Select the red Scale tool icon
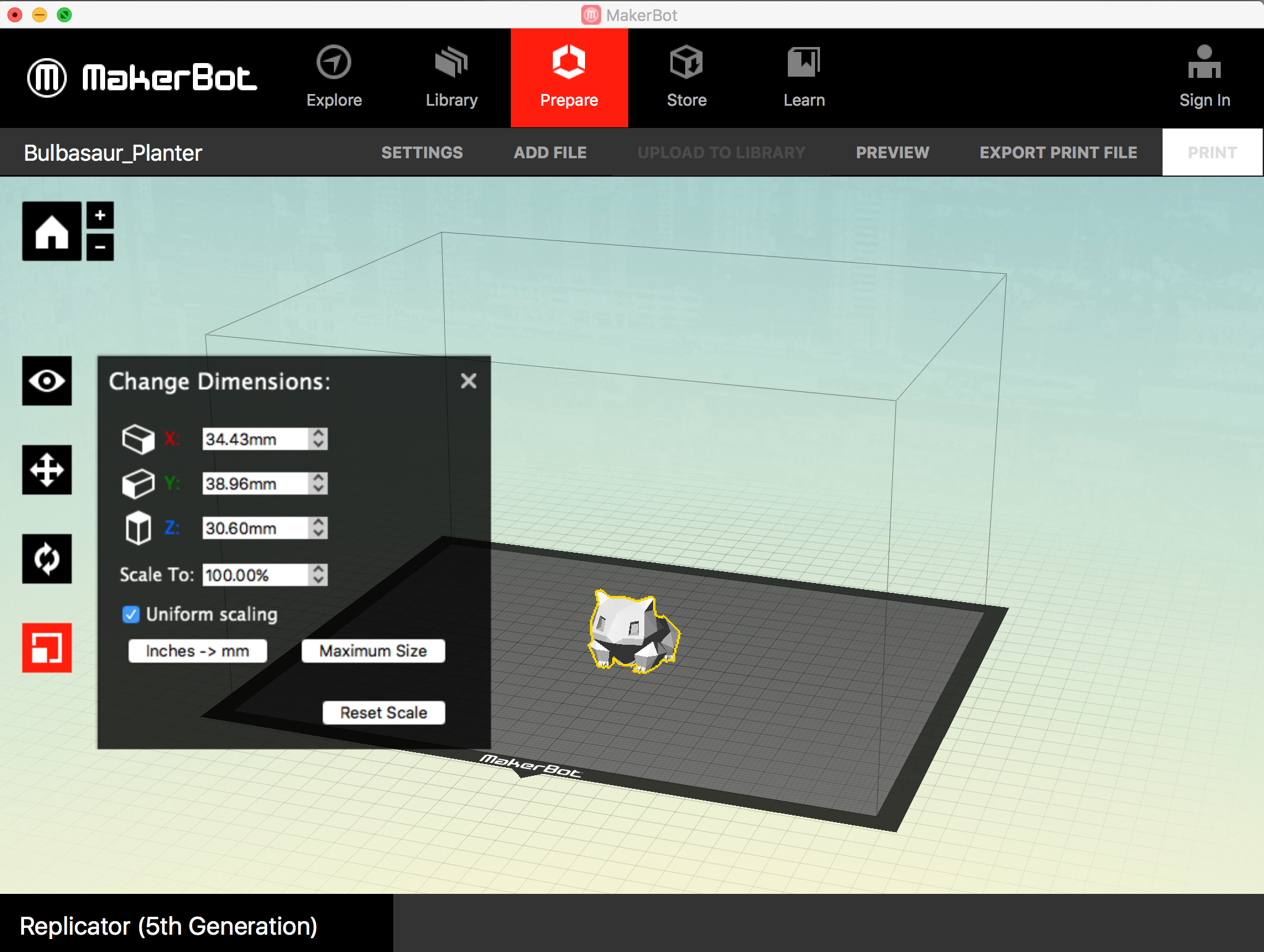Image resolution: width=1264 pixels, height=952 pixels. coord(47,648)
